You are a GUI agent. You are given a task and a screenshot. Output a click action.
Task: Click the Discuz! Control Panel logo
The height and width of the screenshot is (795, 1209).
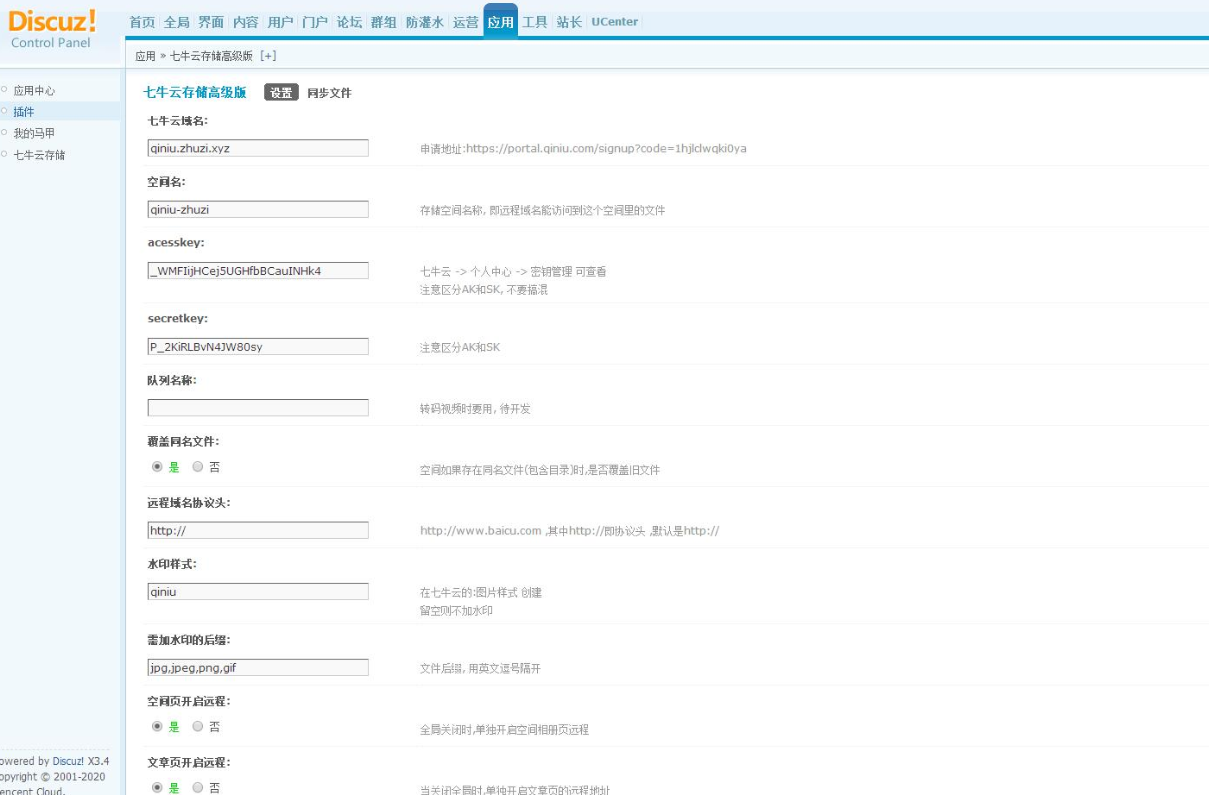pyautogui.click(x=52, y=27)
